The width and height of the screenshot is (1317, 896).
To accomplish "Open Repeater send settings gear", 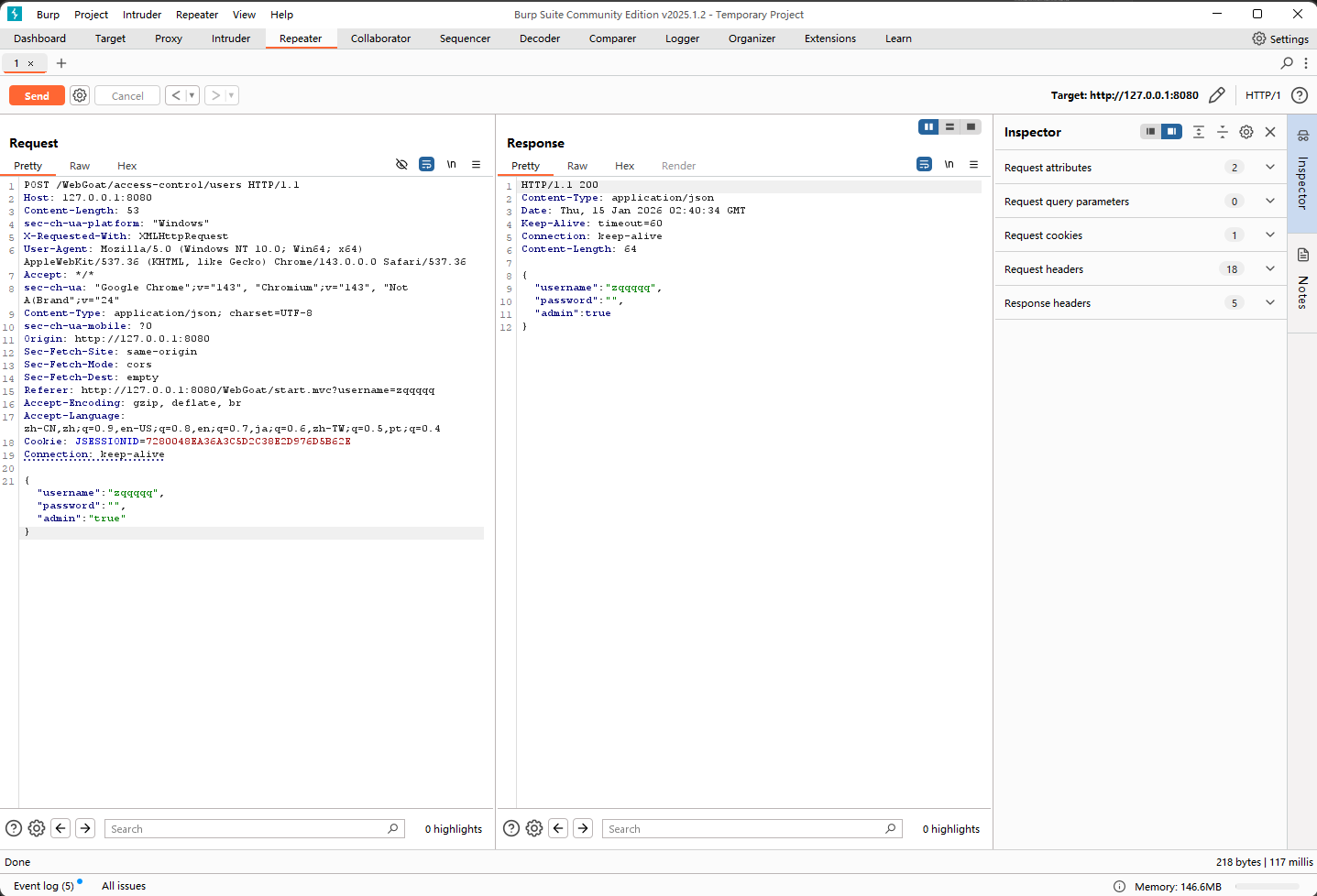I will [80, 95].
